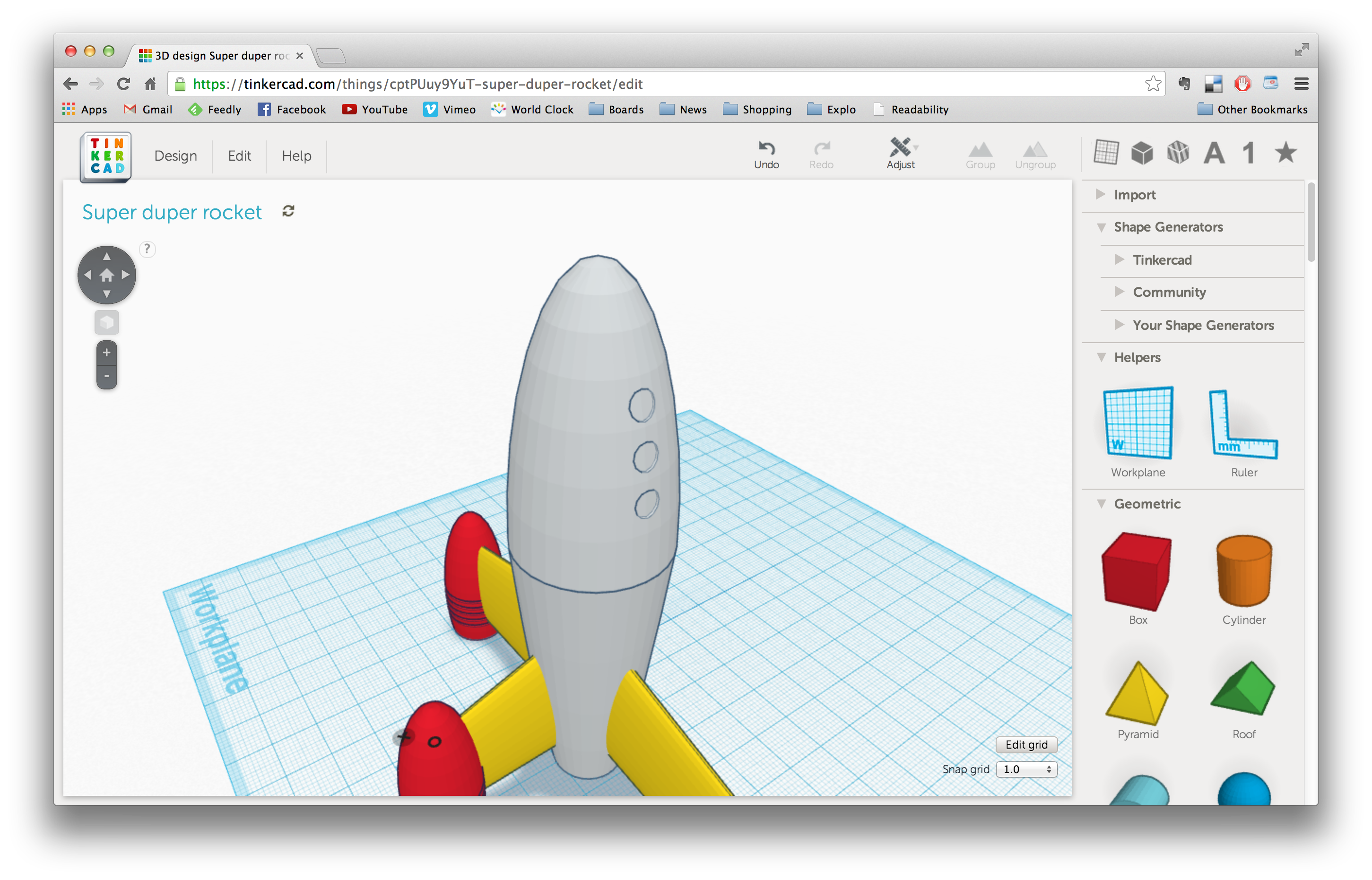1372x880 pixels.
Task: Refresh the design name icon
Action: coord(288,211)
